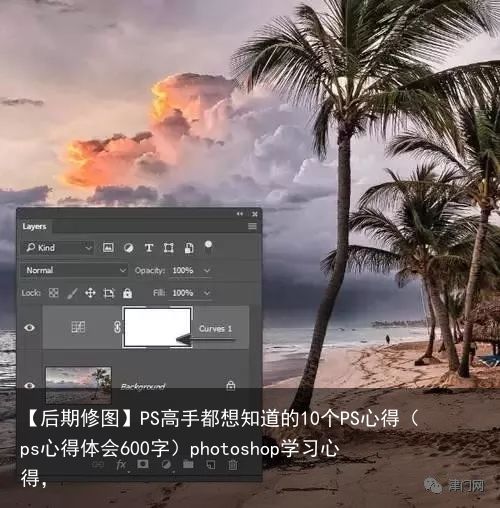The width and height of the screenshot is (500, 508).
Task: Click lock image pixels brush icon
Action: [x=72, y=293]
